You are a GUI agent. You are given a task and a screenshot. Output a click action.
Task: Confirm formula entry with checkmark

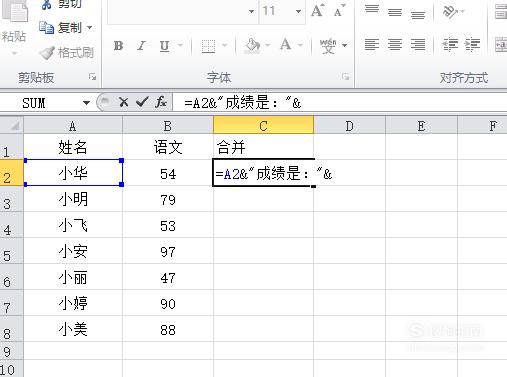click(142, 102)
